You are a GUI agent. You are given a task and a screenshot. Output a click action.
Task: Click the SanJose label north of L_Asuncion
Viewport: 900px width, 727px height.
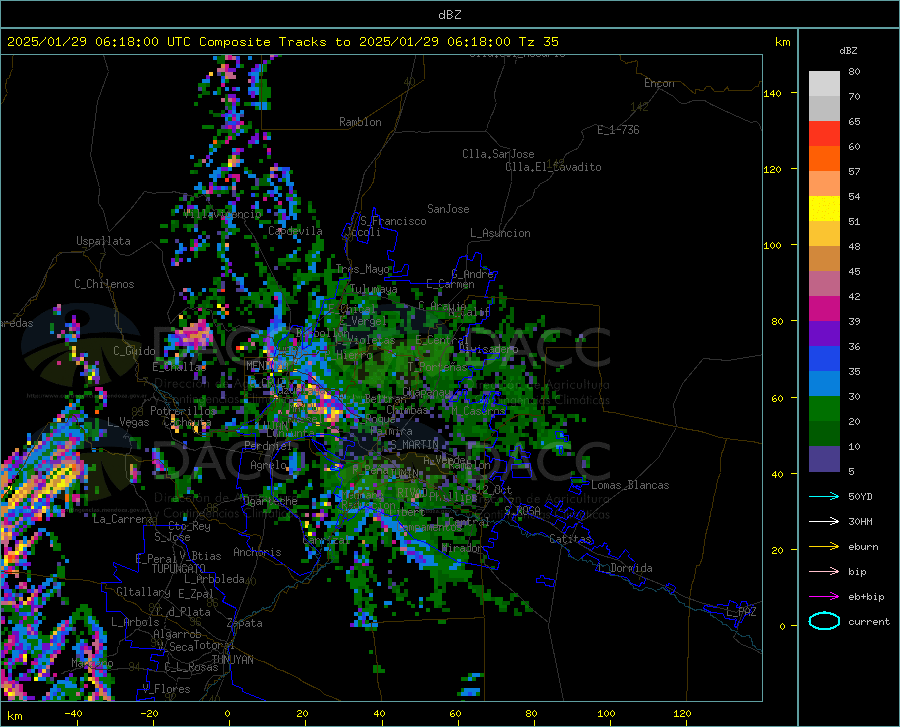(x=448, y=209)
